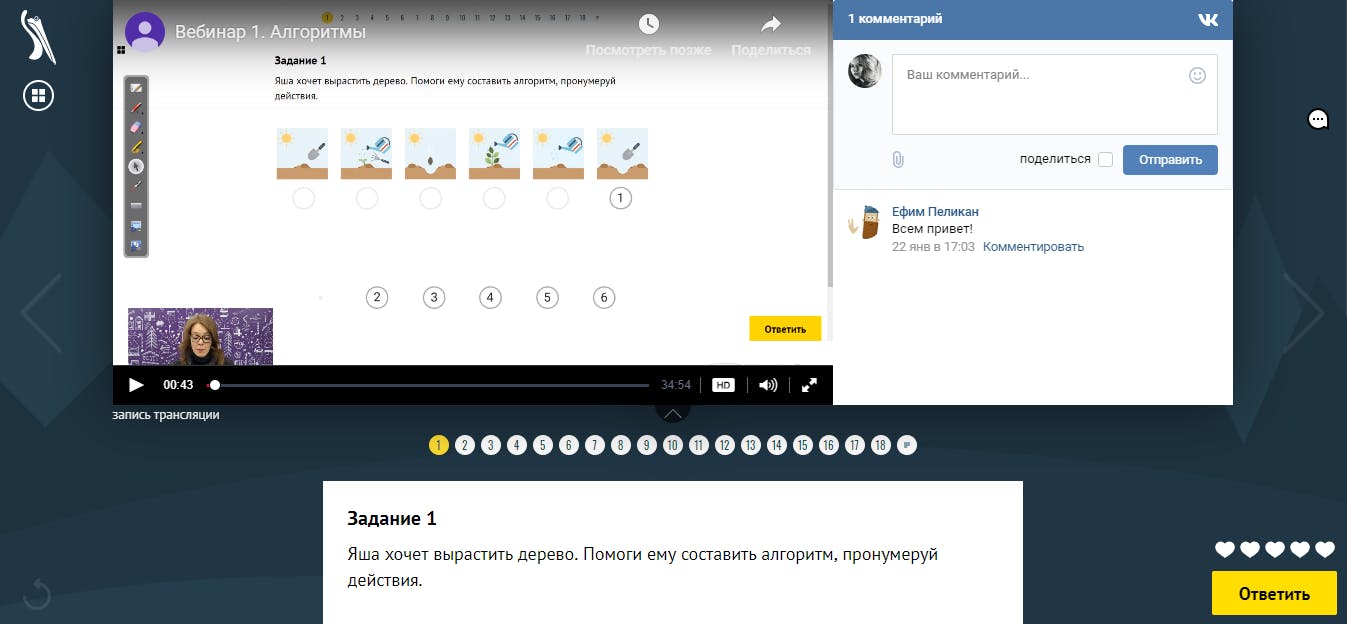Mute the video volume icon
Viewport: 1347px width, 624px height.
pos(768,385)
